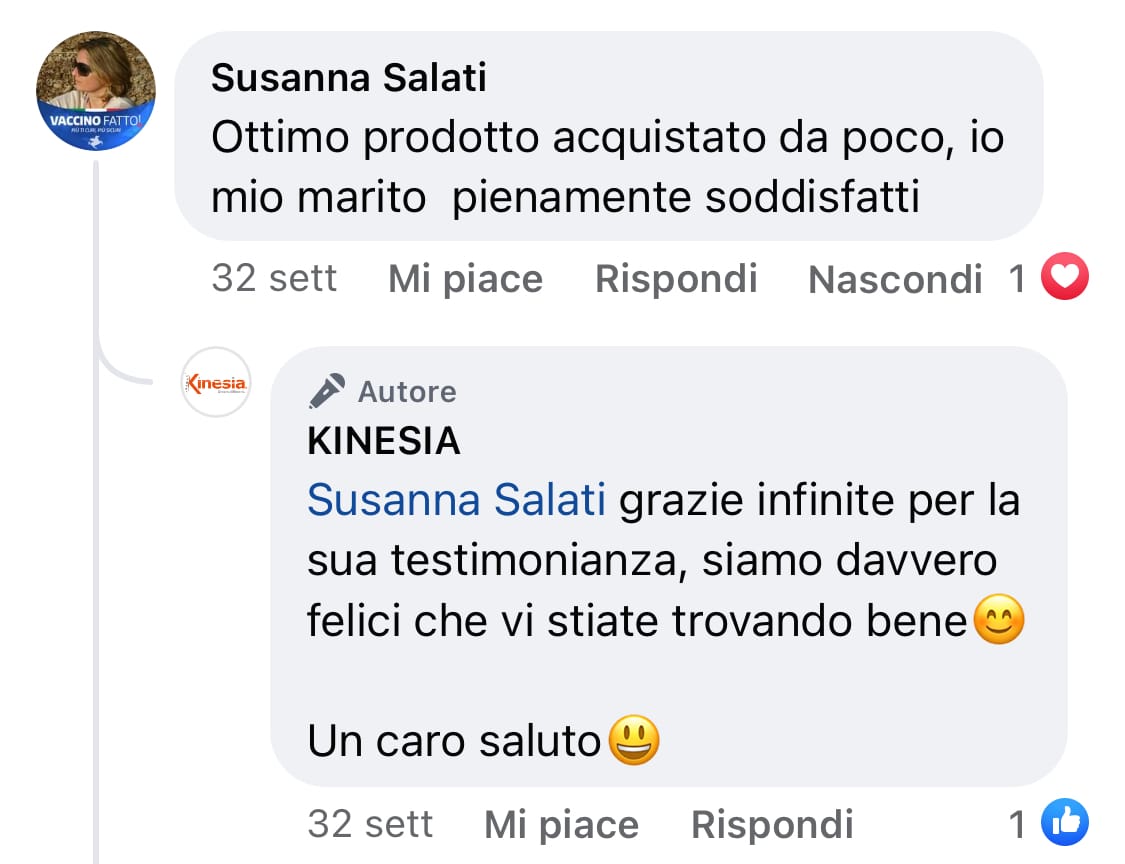Reply to KINESIA's comment via Rispondi
This screenshot has width=1125, height=864.
(772, 825)
